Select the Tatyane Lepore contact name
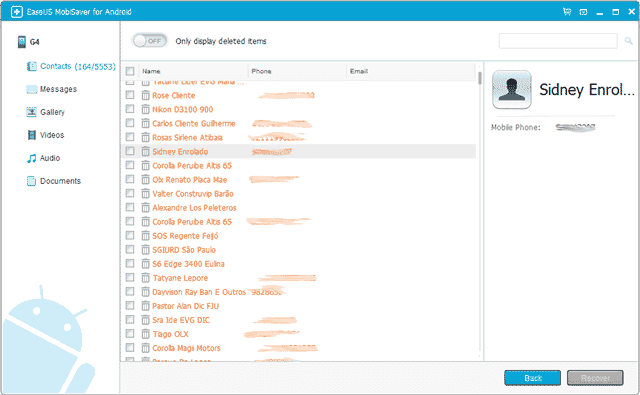 (x=180, y=278)
